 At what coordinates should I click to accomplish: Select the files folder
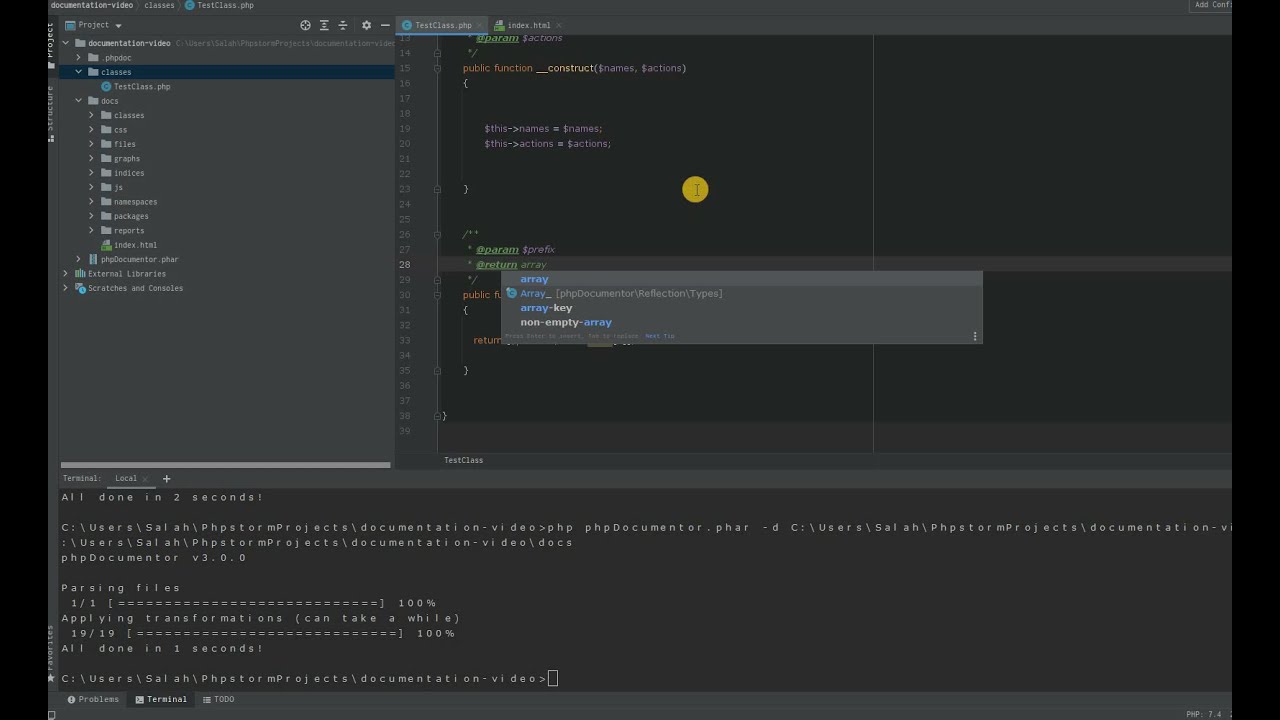click(124, 144)
